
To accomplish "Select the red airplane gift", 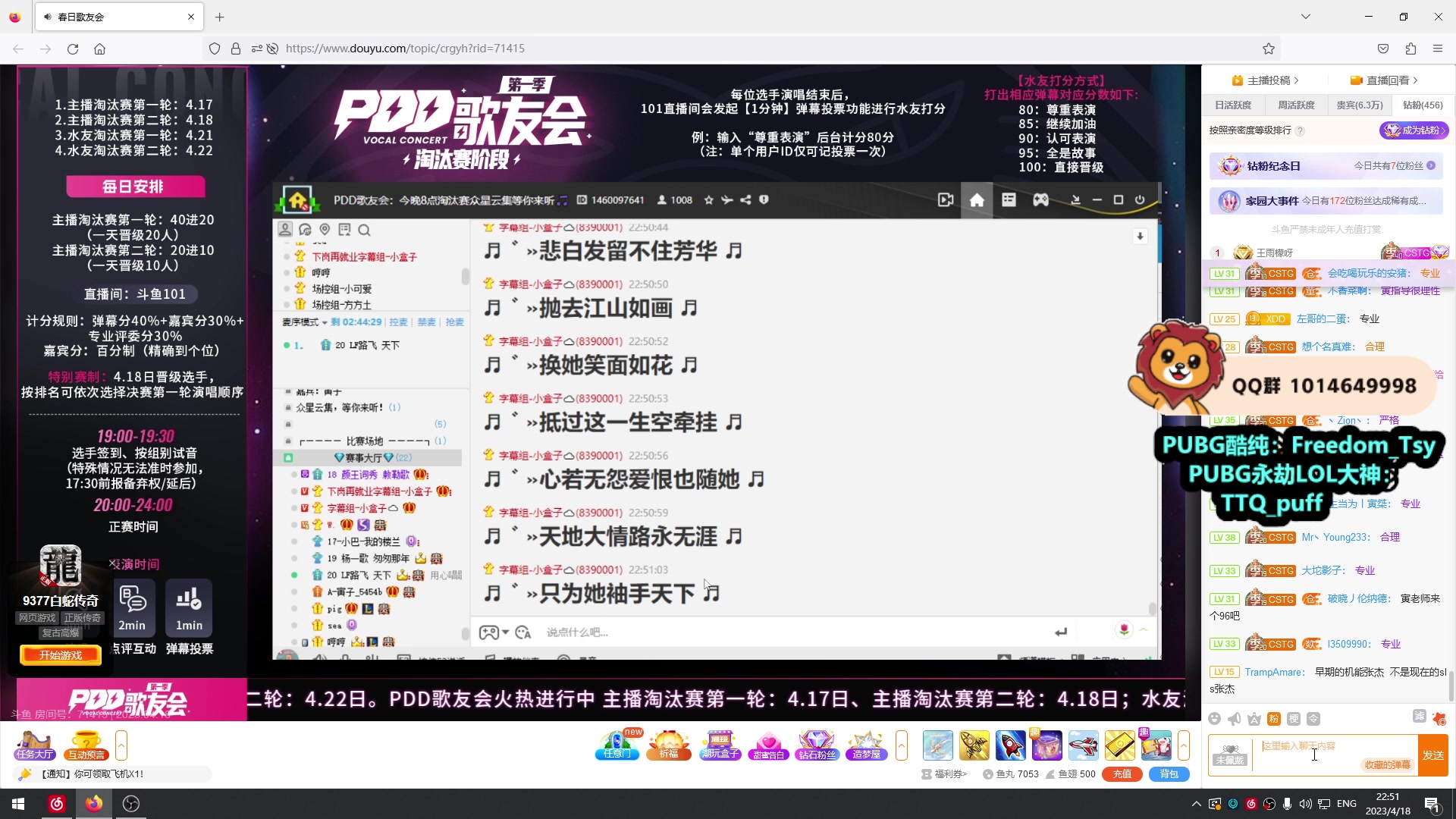I will (x=1084, y=745).
